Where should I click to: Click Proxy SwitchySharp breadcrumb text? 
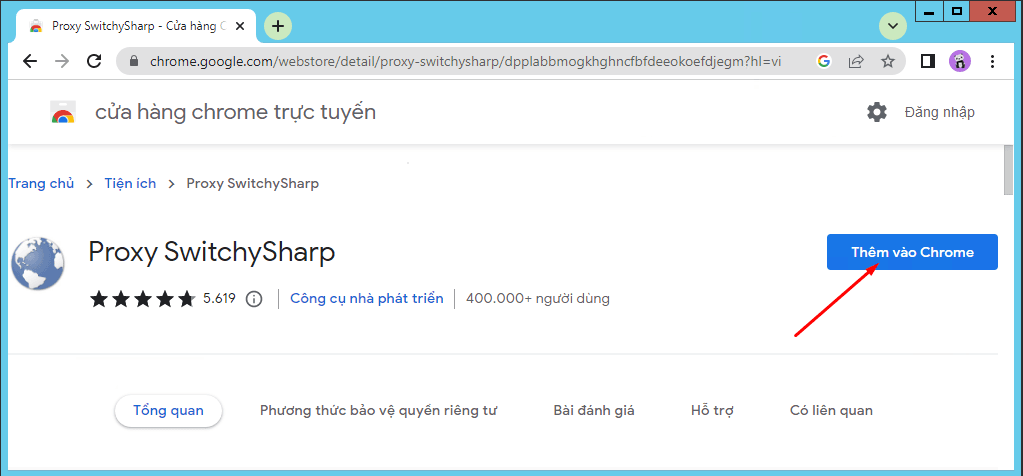point(252,183)
